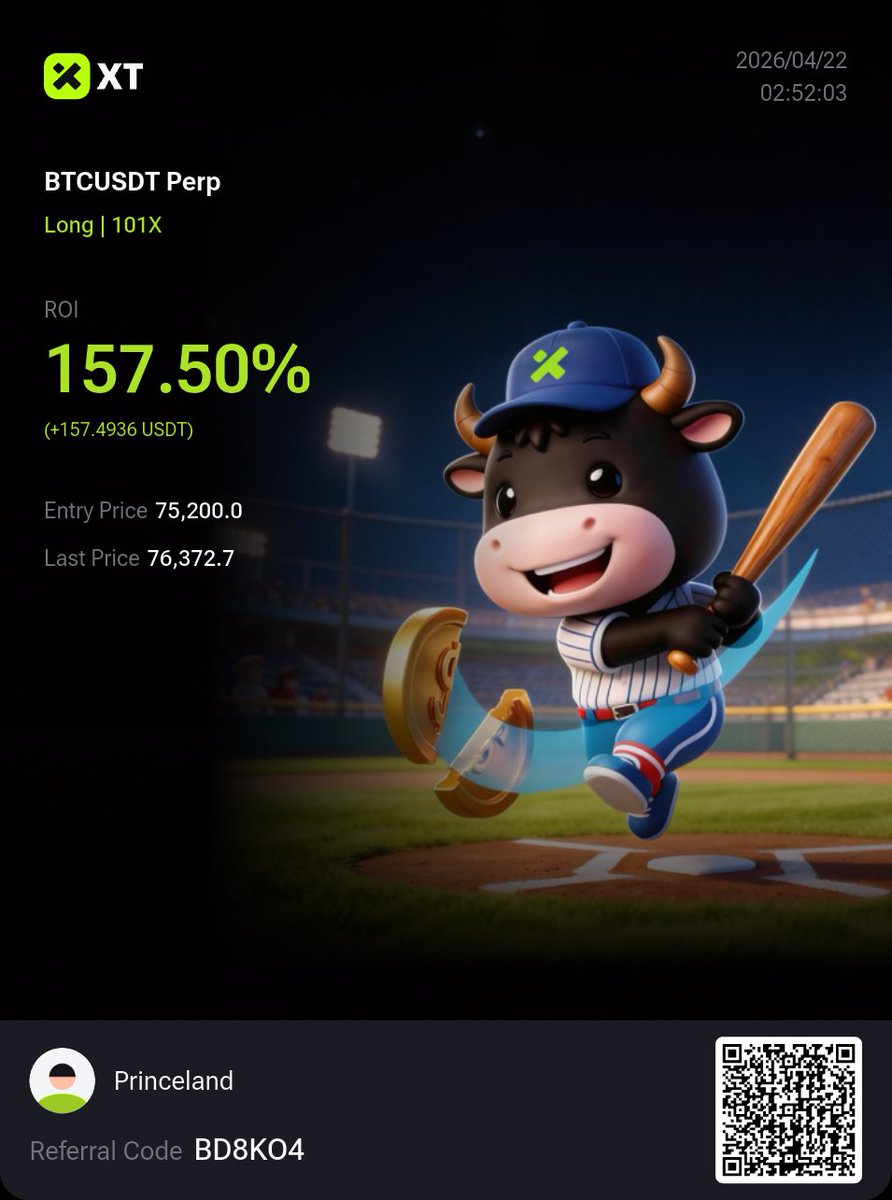
Task: Click the XT logo icon
Action: pyautogui.click(x=68, y=75)
